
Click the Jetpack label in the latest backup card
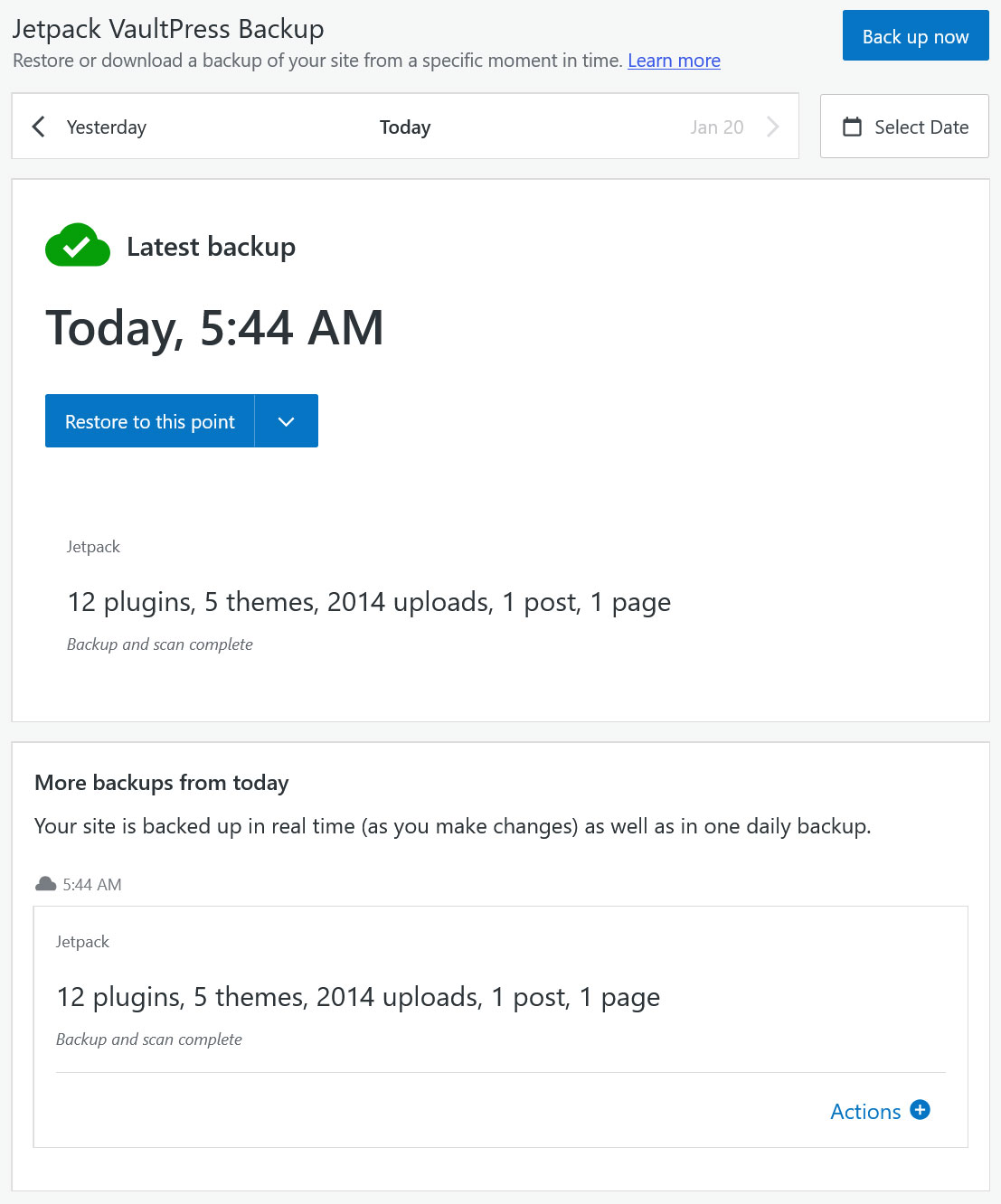click(93, 546)
